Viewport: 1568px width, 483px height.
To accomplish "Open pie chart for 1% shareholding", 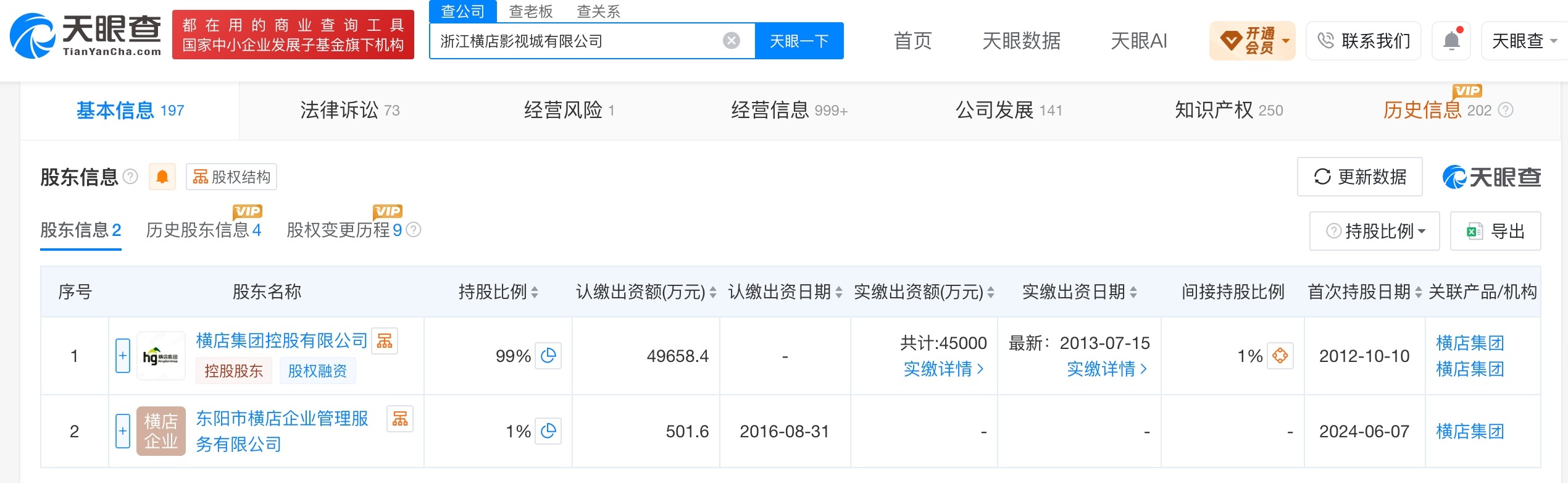I will click(548, 431).
